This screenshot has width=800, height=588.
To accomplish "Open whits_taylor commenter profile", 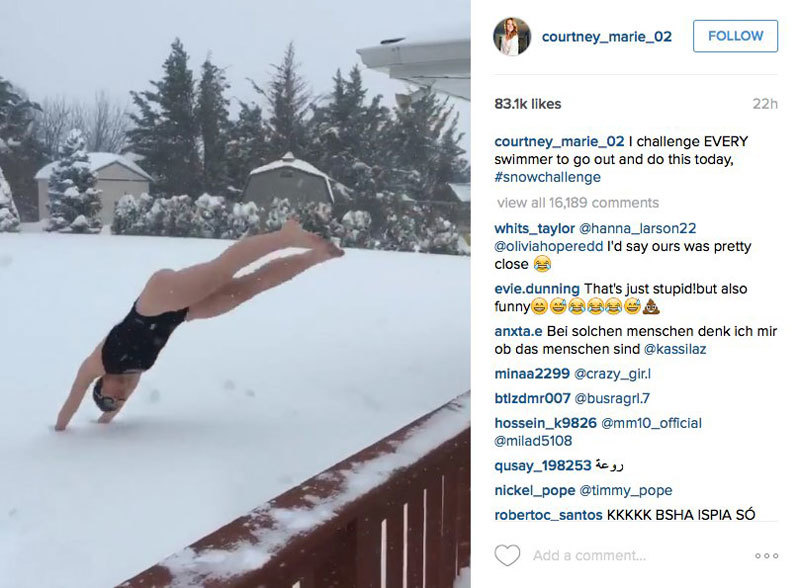I will (x=535, y=228).
